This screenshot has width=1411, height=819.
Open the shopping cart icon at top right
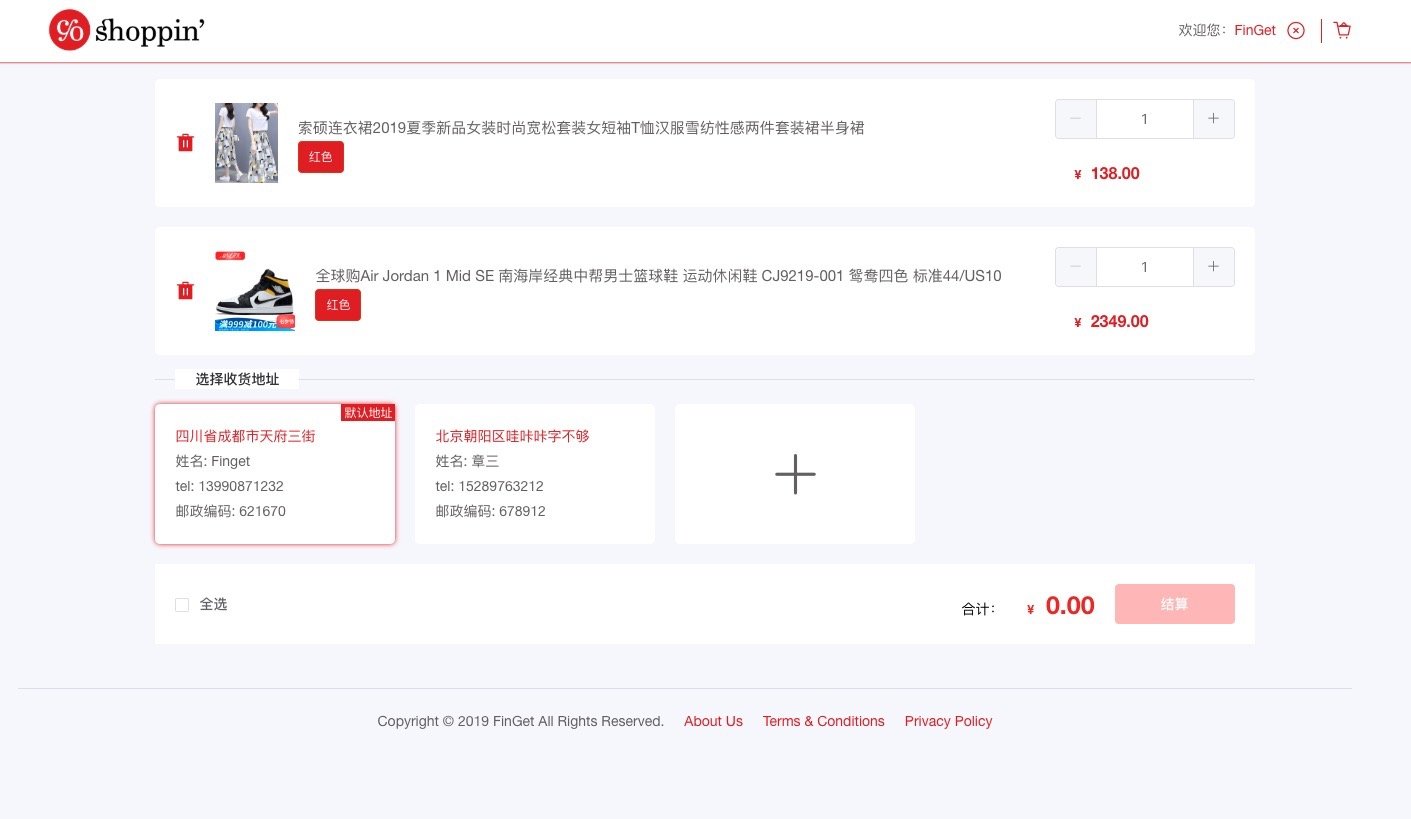(x=1343, y=30)
